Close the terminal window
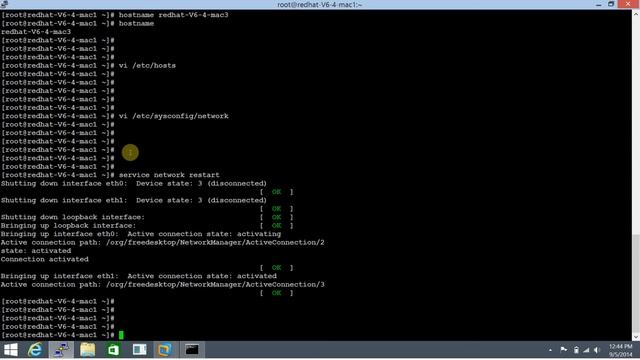This screenshot has height=360, width=640. (x=629, y=4)
